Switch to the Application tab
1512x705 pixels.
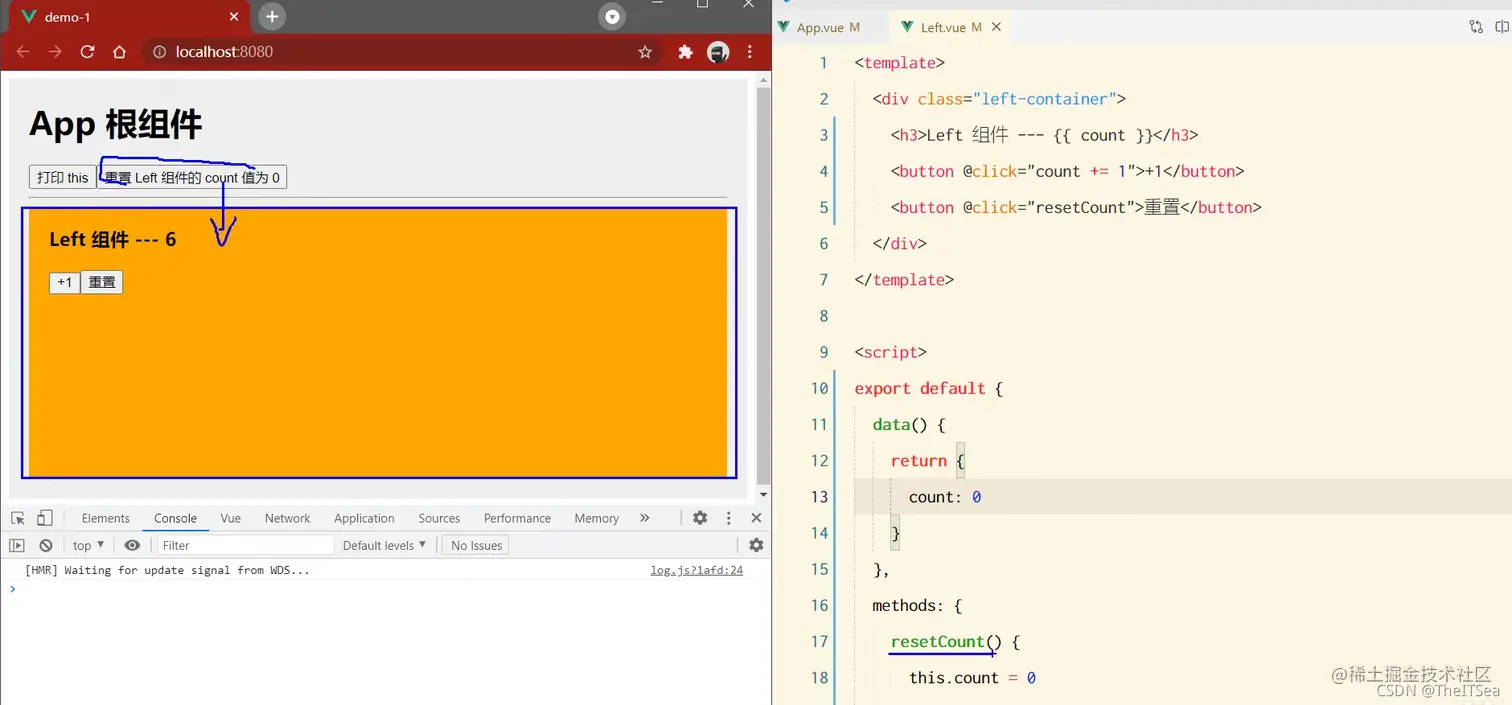tap(364, 518)
